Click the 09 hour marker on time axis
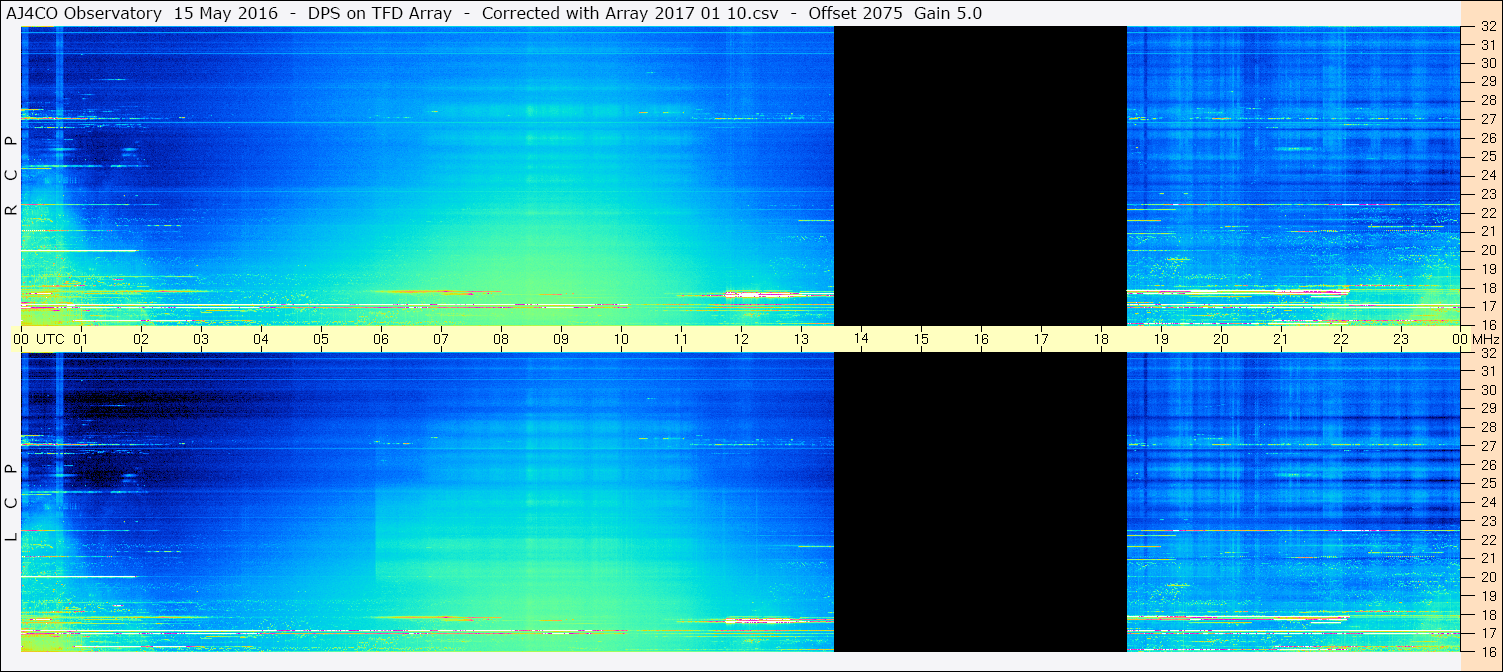The image size is (1503, 672). click(x=561, y=339)
